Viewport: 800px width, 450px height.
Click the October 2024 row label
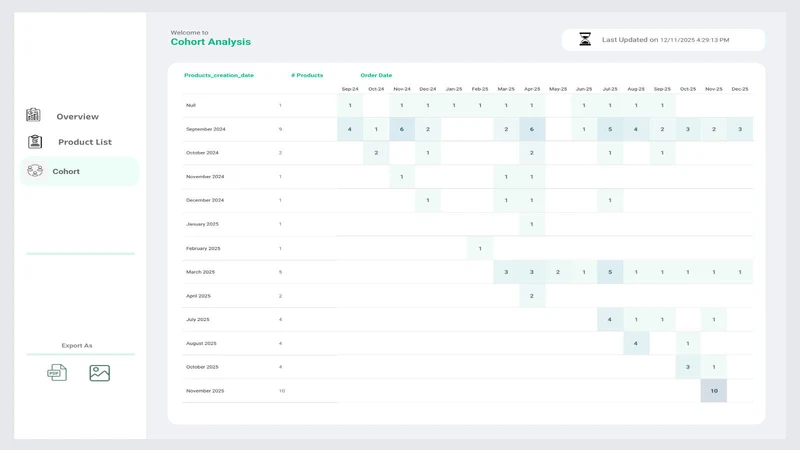tap(202, 153)
